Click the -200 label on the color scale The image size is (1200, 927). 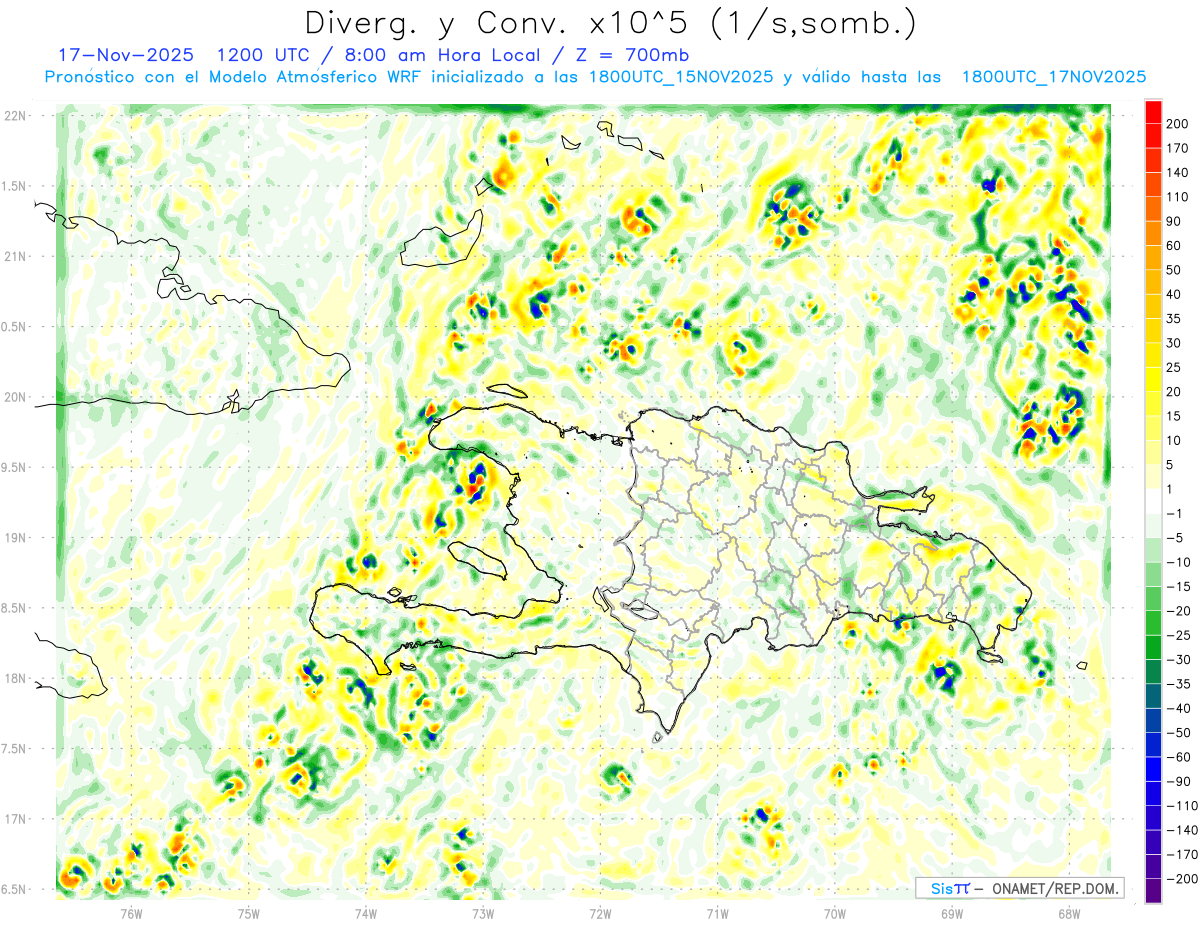click(x=1177, y=879)
